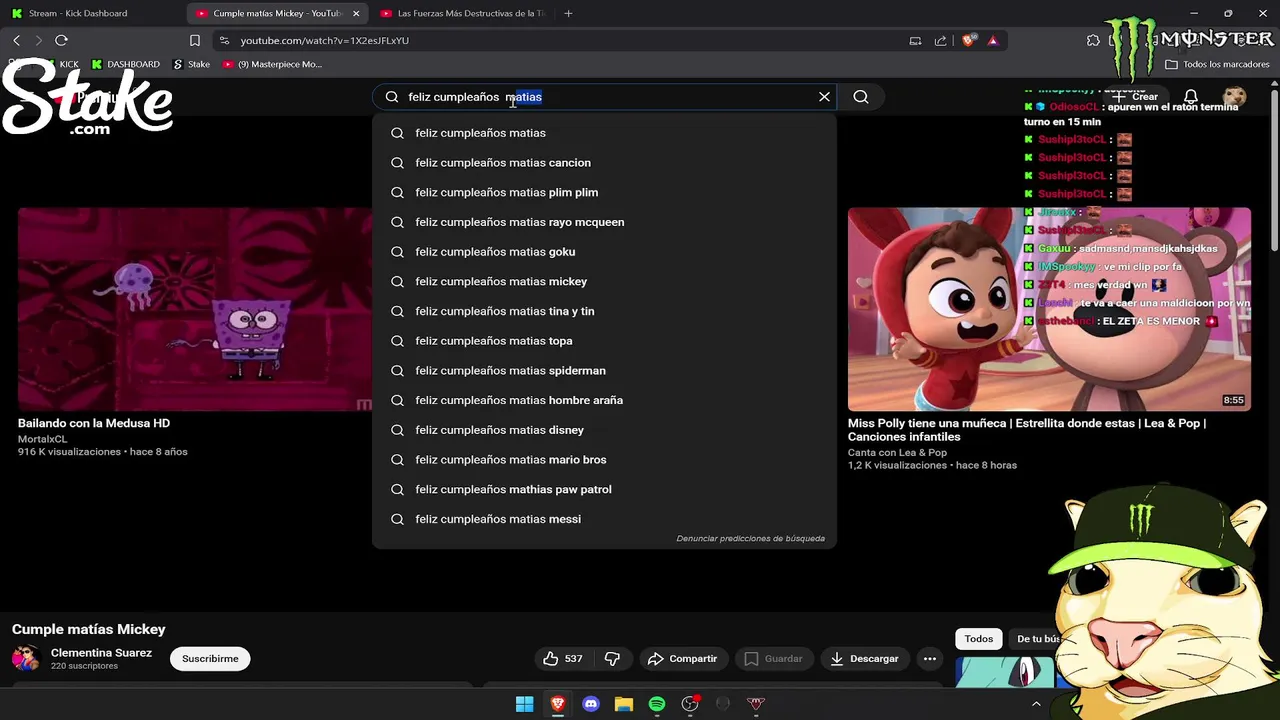This screenshot has width=1280, height=720.
Task: Select suggestion "feliz cumpleaños matias goku"
Action: click(604, 252)
